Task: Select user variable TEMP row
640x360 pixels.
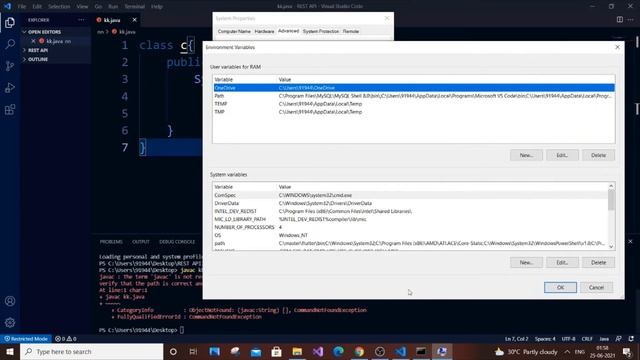Action: pyautogui.click(x=413, y=104)
